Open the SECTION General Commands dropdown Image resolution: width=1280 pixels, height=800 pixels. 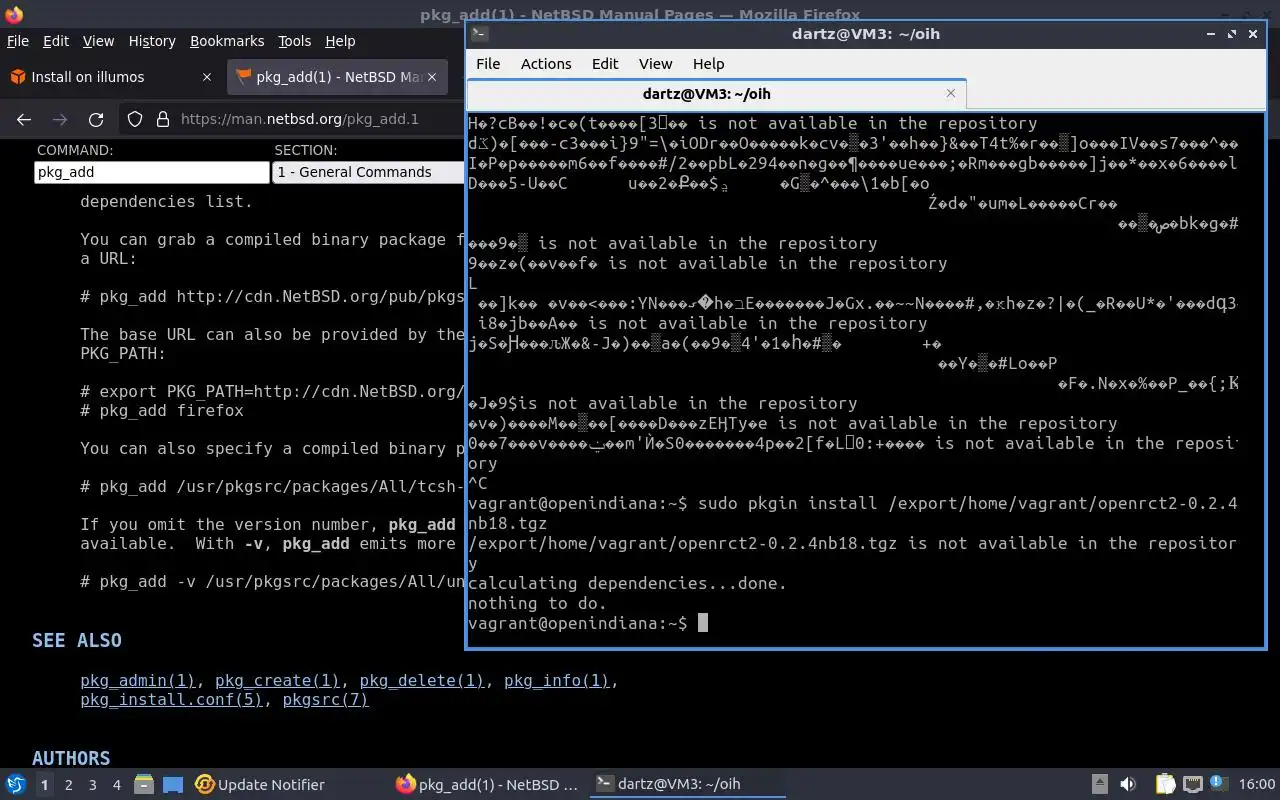(368, 172)
